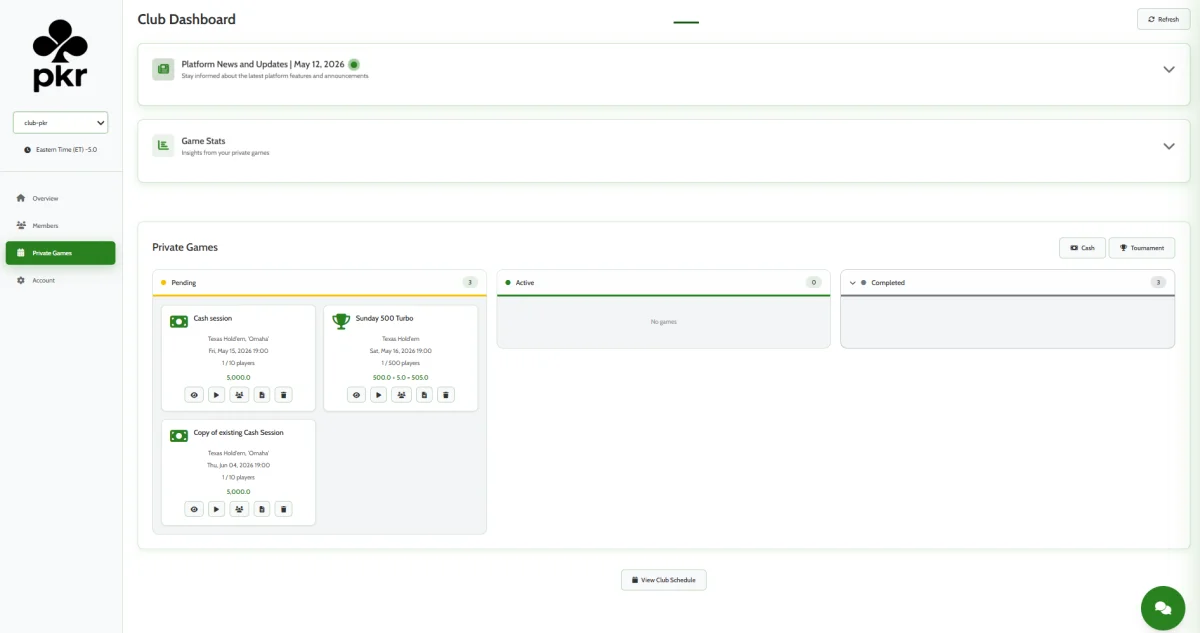Image resolution: width=1200 pixels, height=633 pixels.
Task: Delete the Sunday 500 Turbo tournament
Action: point(446,395)
